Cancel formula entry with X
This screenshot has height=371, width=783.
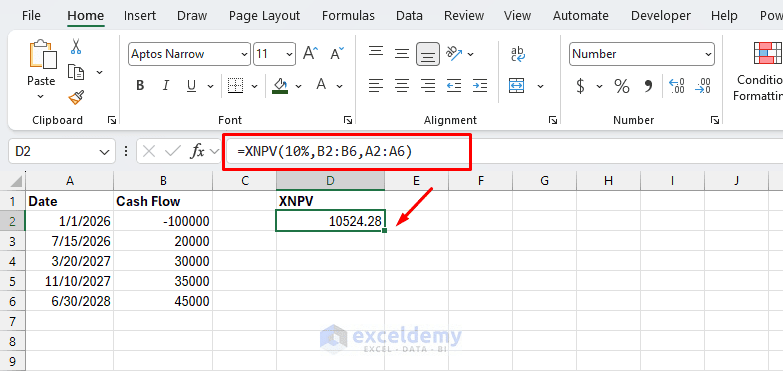(149, 151)
